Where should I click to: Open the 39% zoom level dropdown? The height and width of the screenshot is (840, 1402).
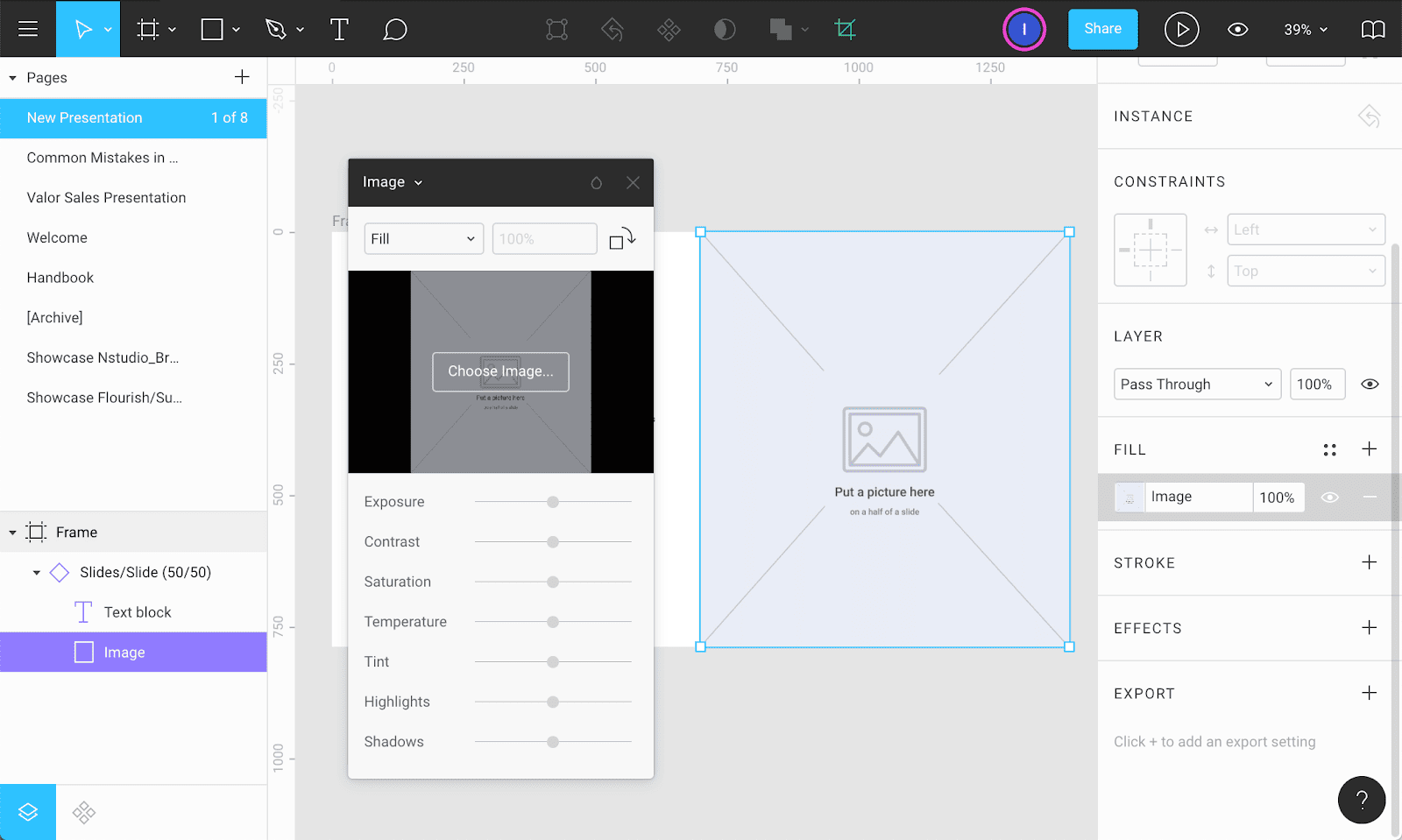[x=1304, y=29]
